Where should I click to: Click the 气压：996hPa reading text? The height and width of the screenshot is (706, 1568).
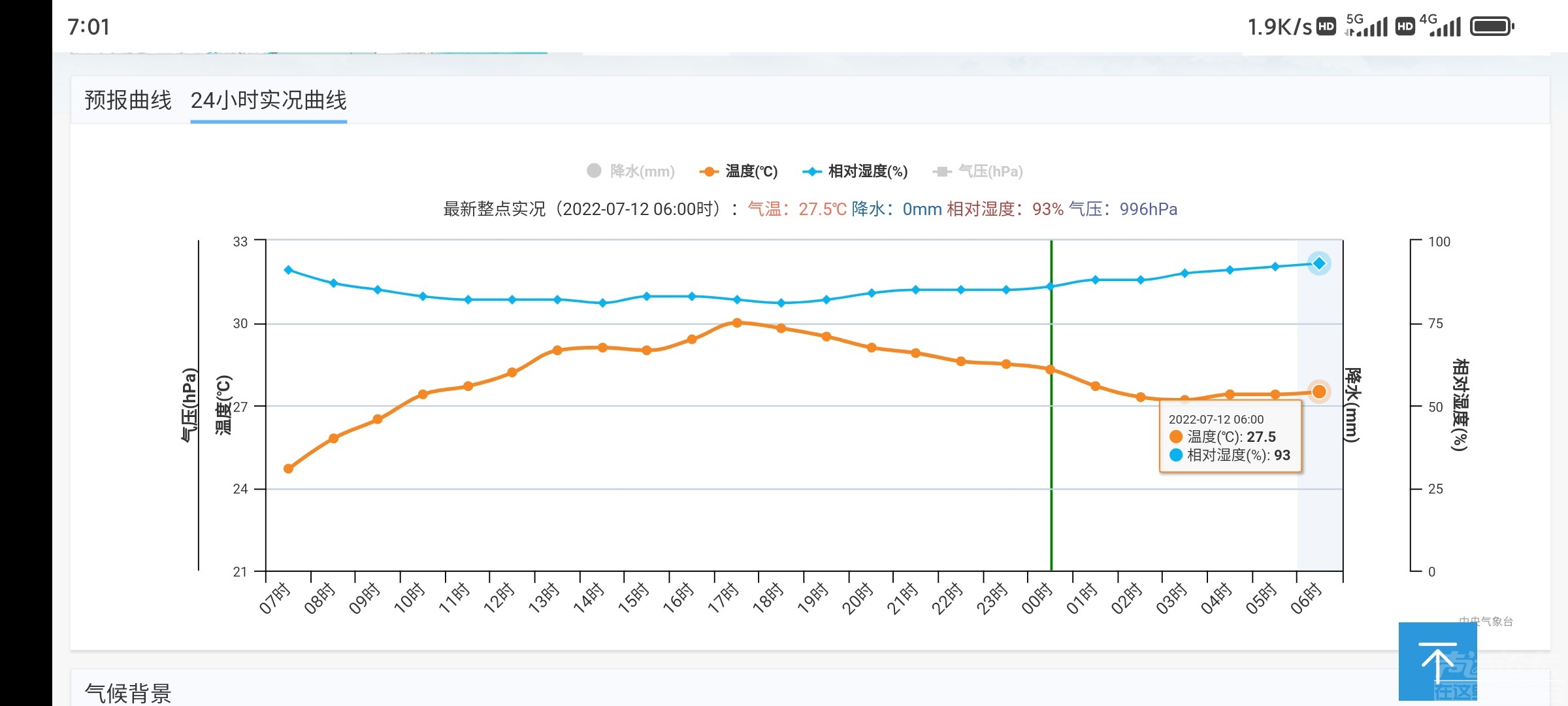(1123, 209)
